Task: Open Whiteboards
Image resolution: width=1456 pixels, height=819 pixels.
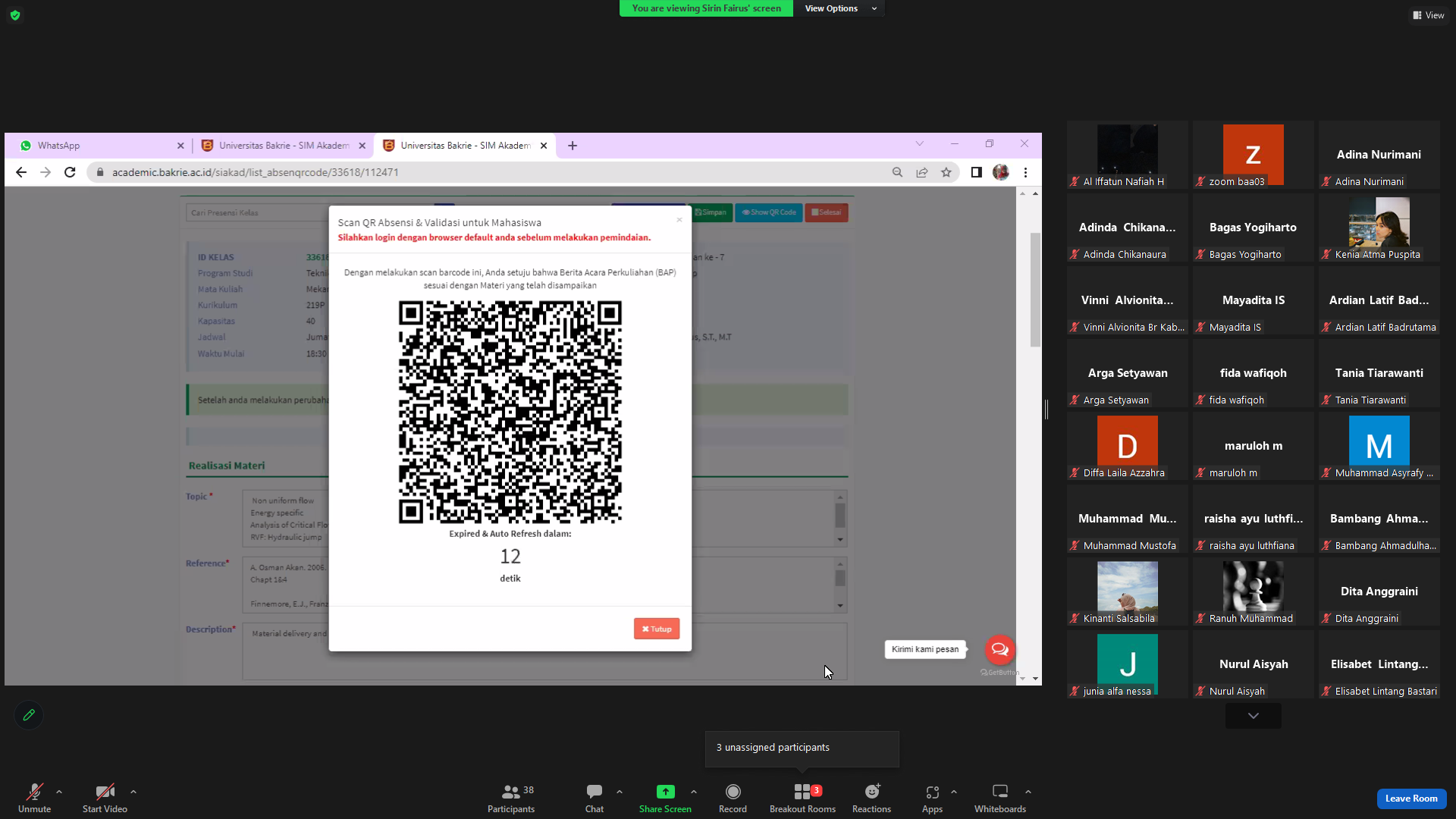Action: click(x=1000, y=798)
